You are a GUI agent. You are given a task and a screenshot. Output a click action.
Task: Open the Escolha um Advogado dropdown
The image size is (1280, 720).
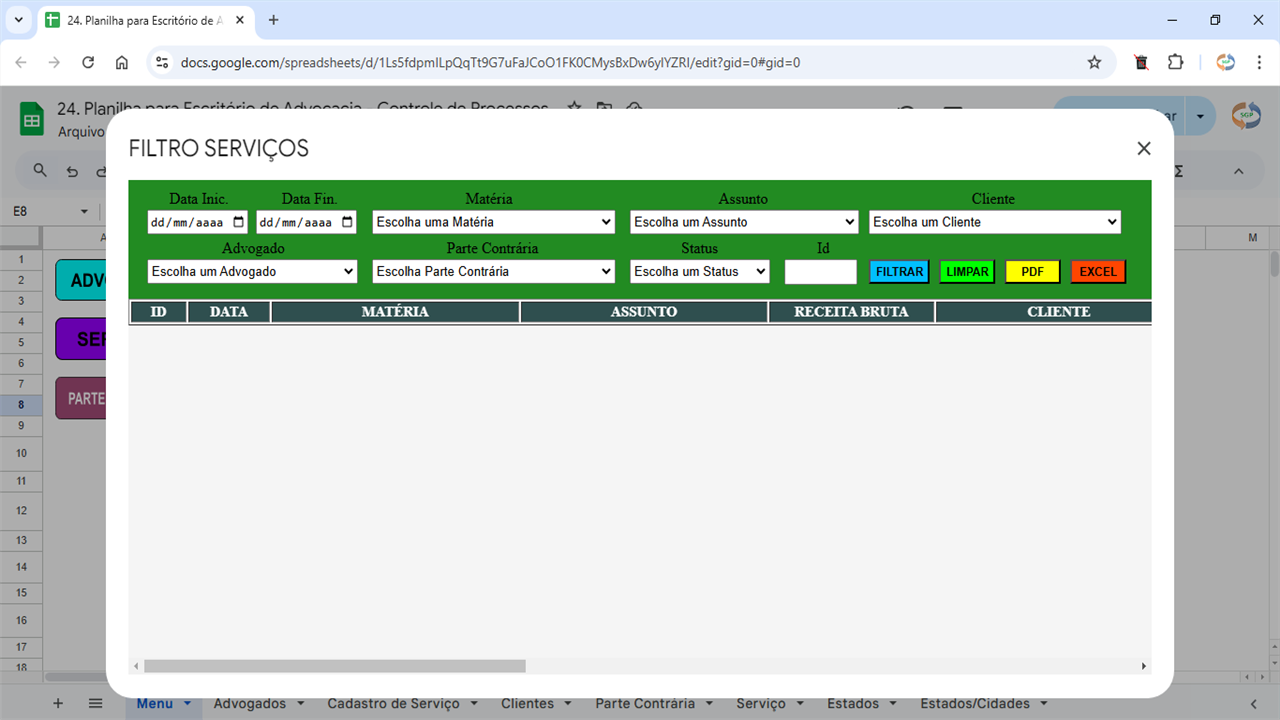(x=252, y=271)
